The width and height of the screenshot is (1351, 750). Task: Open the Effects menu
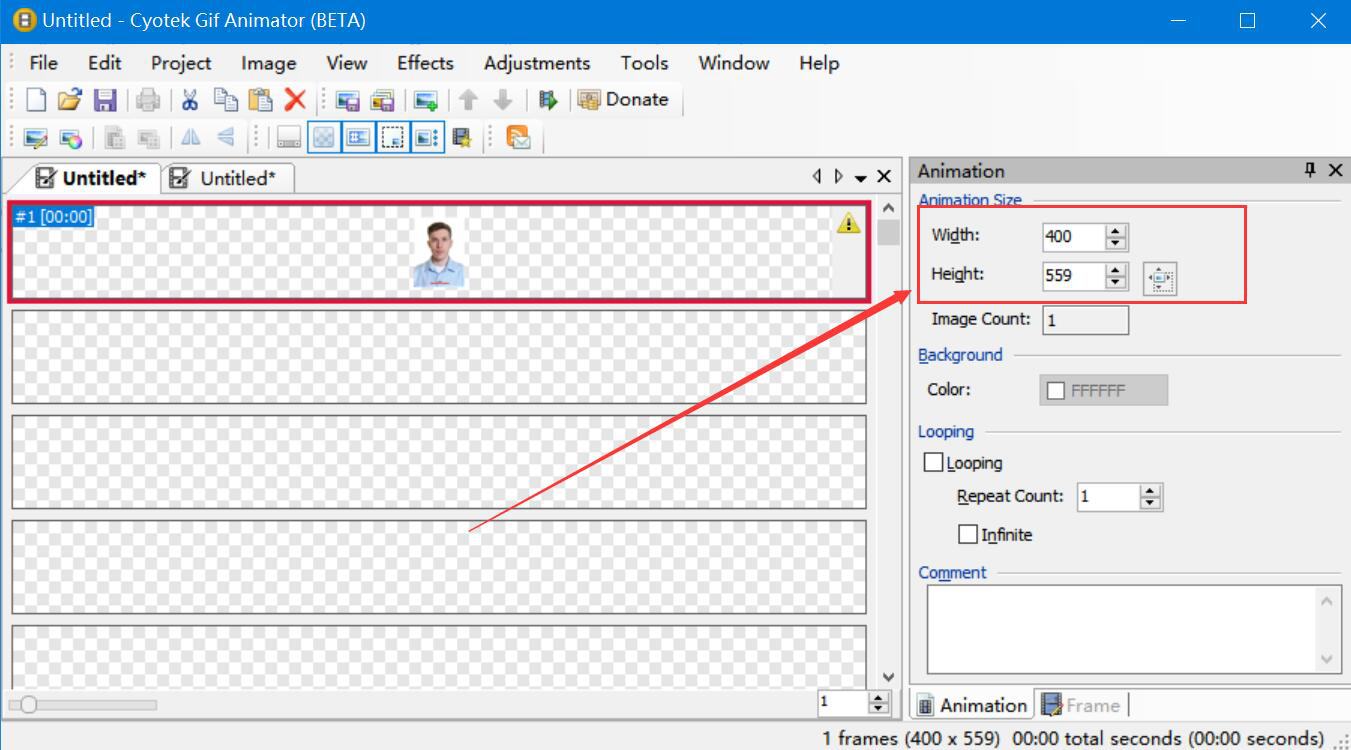coord(425,63)
